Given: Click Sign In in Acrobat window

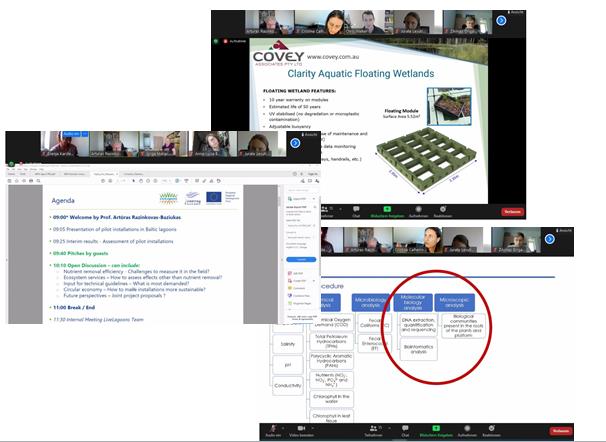Looking at the screenshot, I should click(x=312, y=174).
